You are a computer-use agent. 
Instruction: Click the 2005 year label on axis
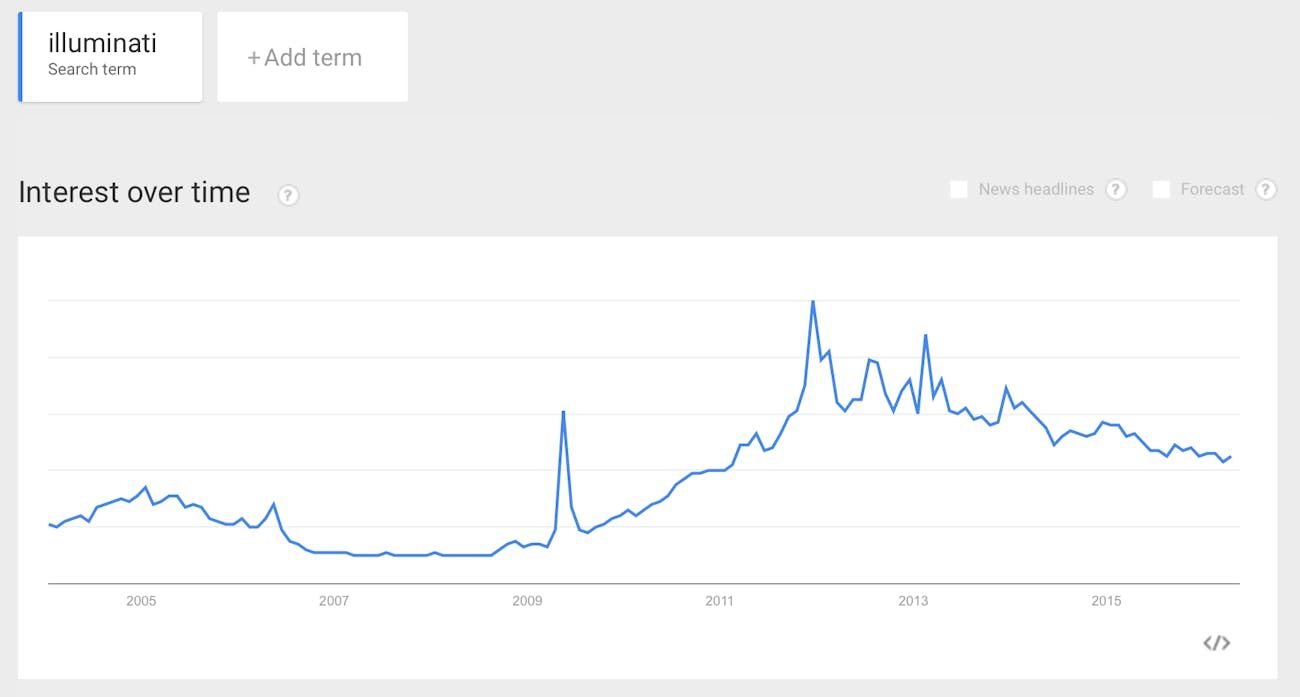point(141,601)
